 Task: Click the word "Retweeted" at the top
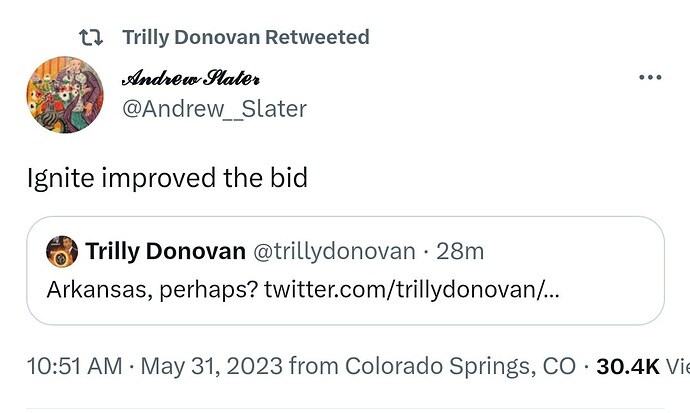316,38
